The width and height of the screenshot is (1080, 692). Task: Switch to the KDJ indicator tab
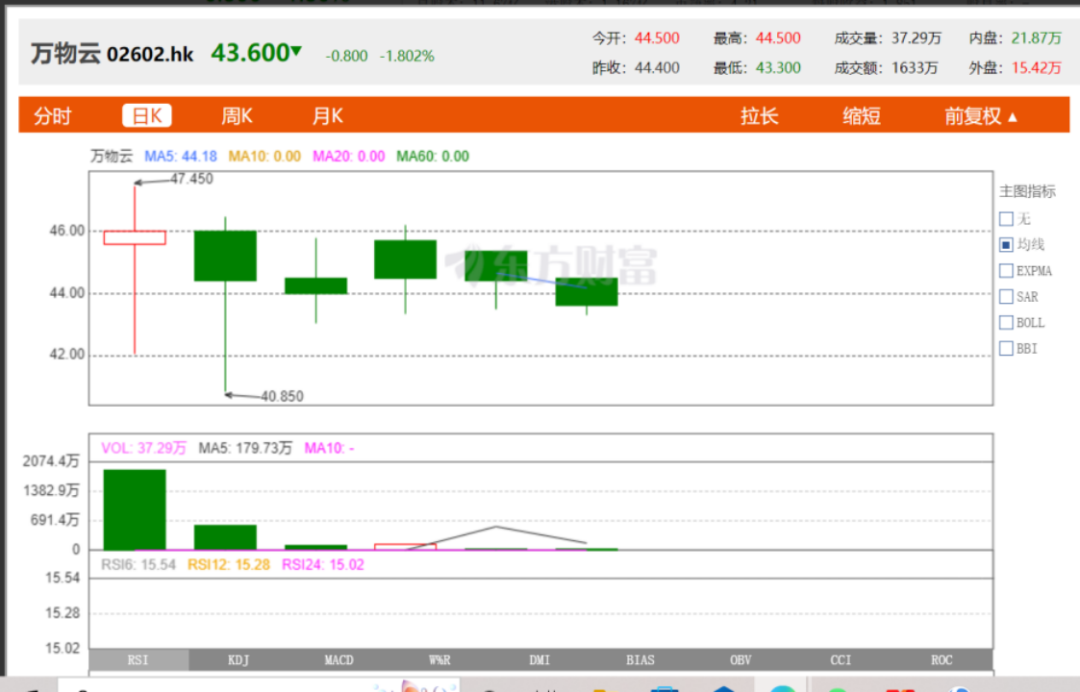click(239, 660)
